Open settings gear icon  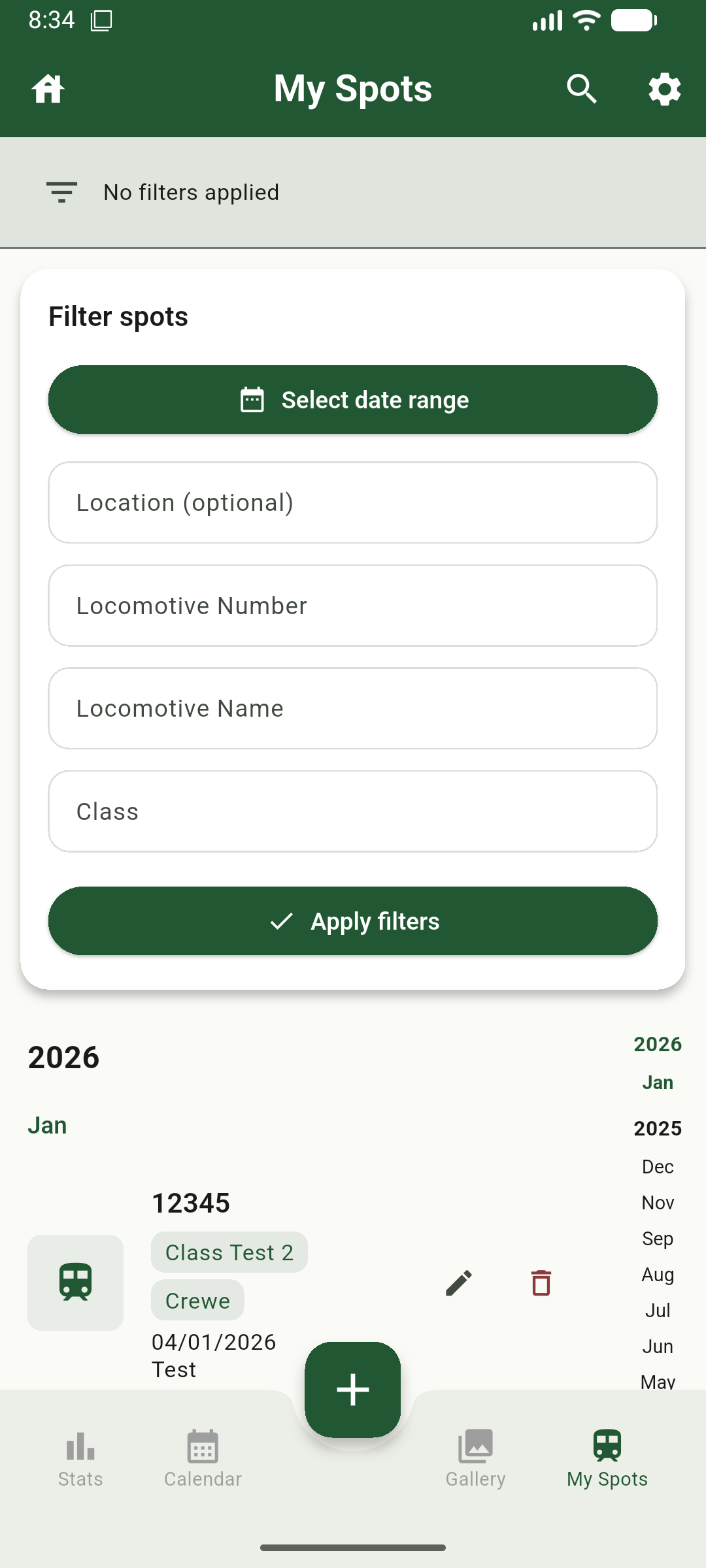coord(664,89)
